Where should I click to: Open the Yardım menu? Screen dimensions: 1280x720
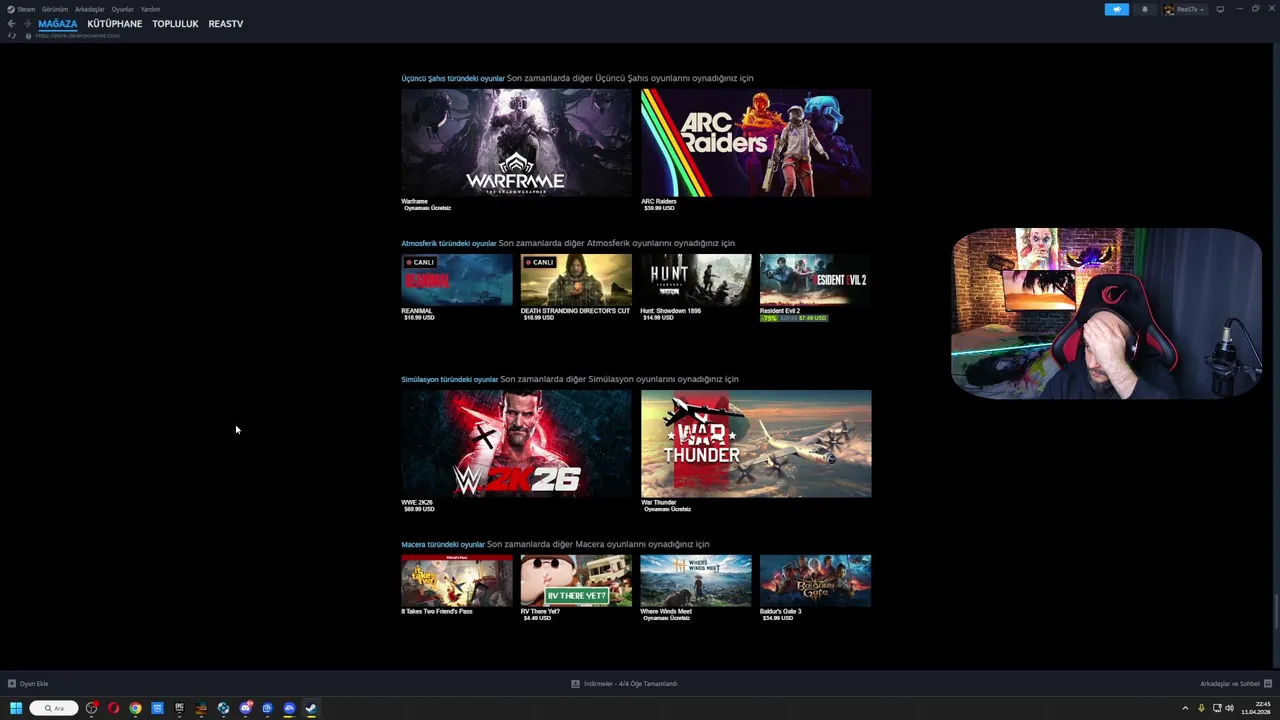pyautogui.click(x=150, y=9)
